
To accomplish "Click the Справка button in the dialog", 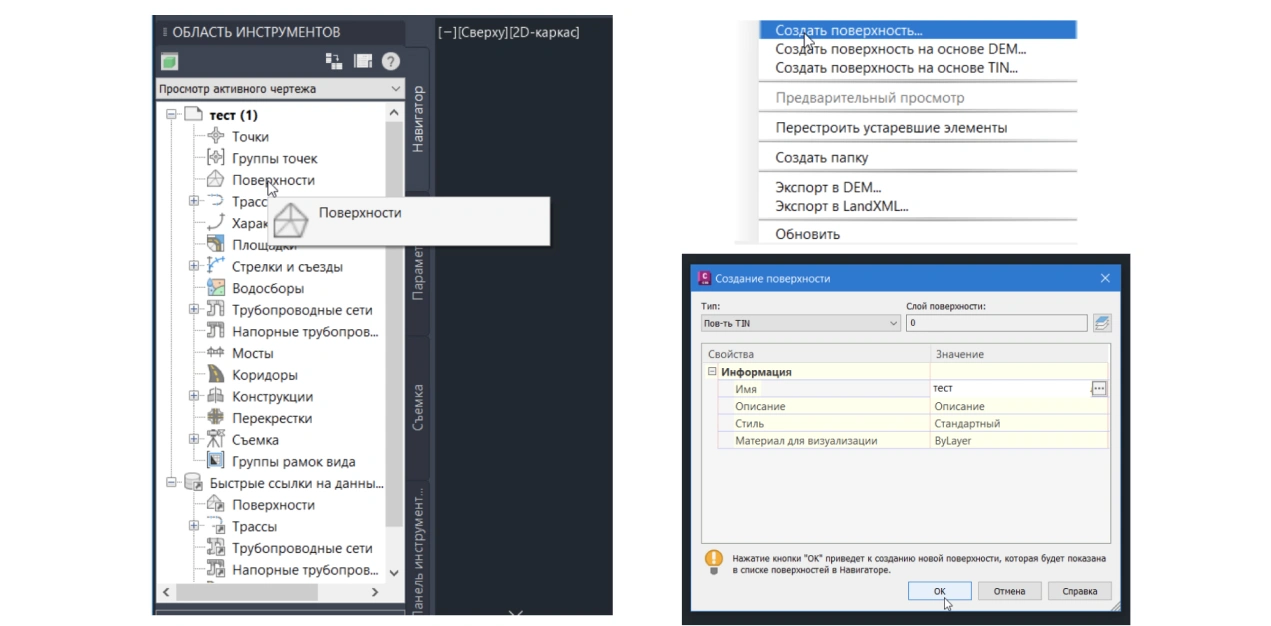I will pos(1079,591).
